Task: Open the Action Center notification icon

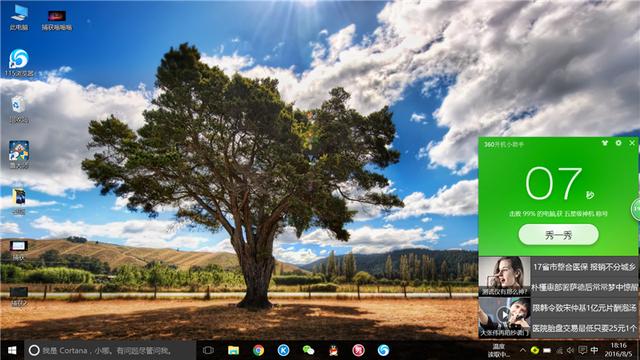Action: coord(582,350)
